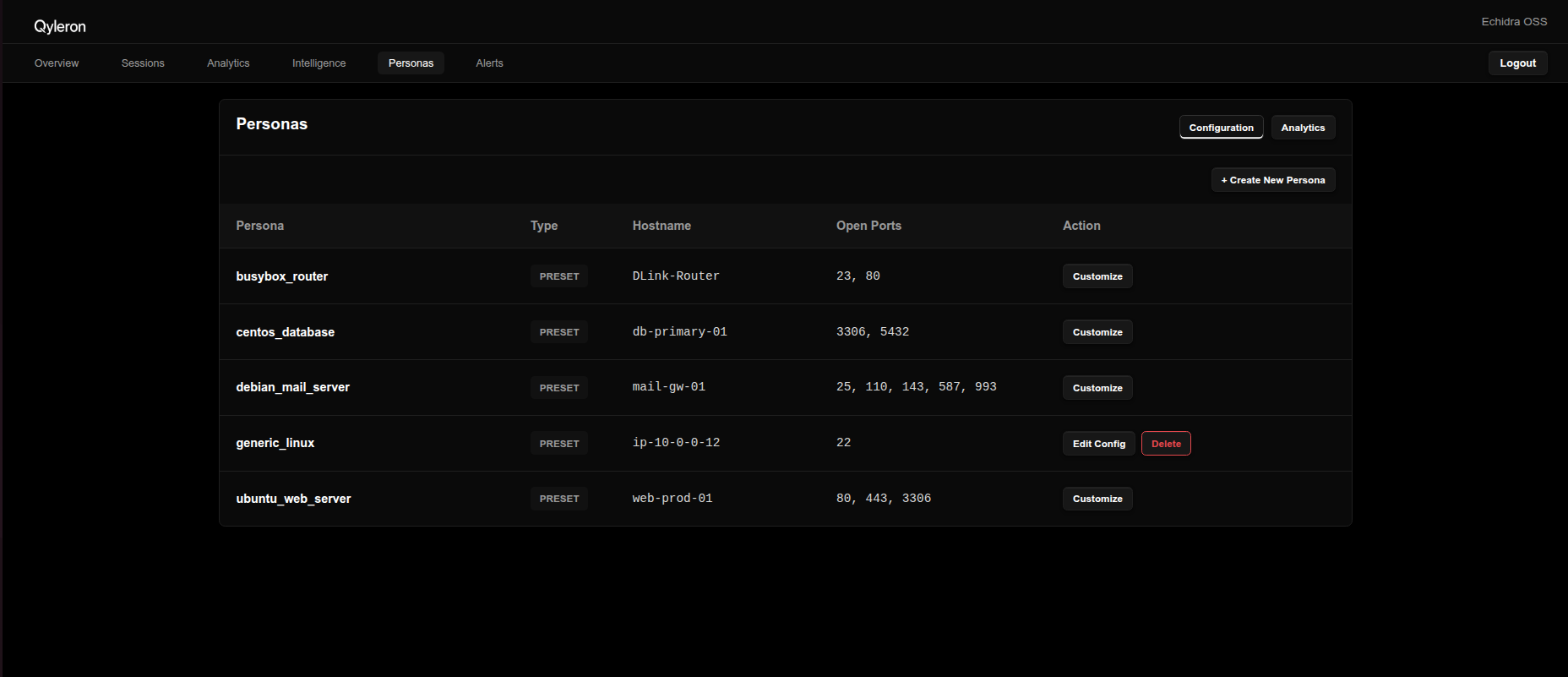Click the Personas panel heading
Screen dimensions: 1568x677
pyautogui.click(x=272, y=124)
